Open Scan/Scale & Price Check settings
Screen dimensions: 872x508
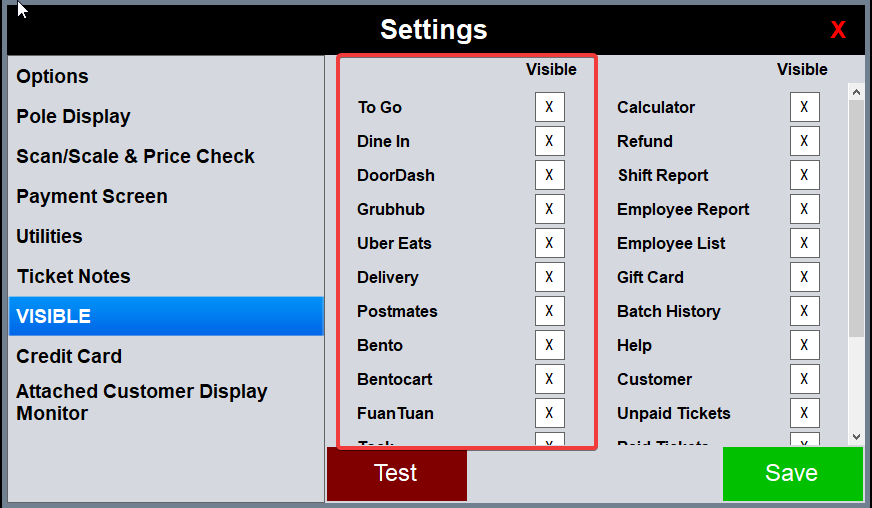pyautogui.click(x=135, y=157)
